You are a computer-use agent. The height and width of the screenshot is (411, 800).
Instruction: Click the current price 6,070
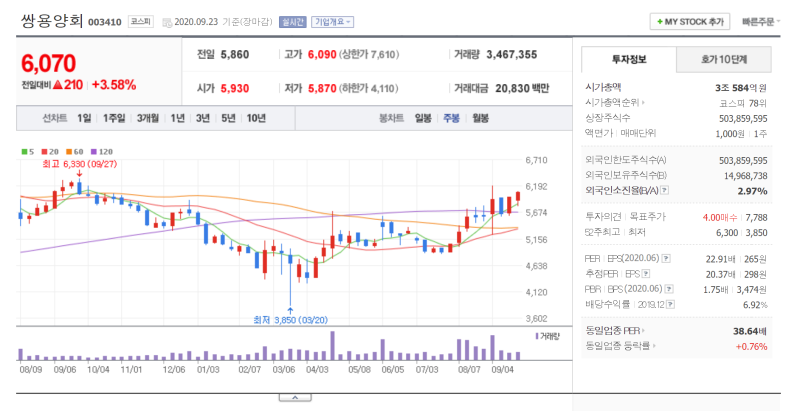pyautogui.click(x=48, y=64)
